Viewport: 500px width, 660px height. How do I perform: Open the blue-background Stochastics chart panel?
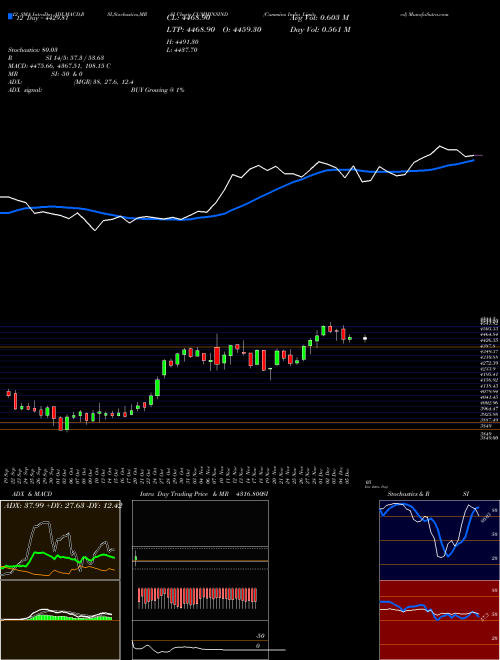coord(439,540)
